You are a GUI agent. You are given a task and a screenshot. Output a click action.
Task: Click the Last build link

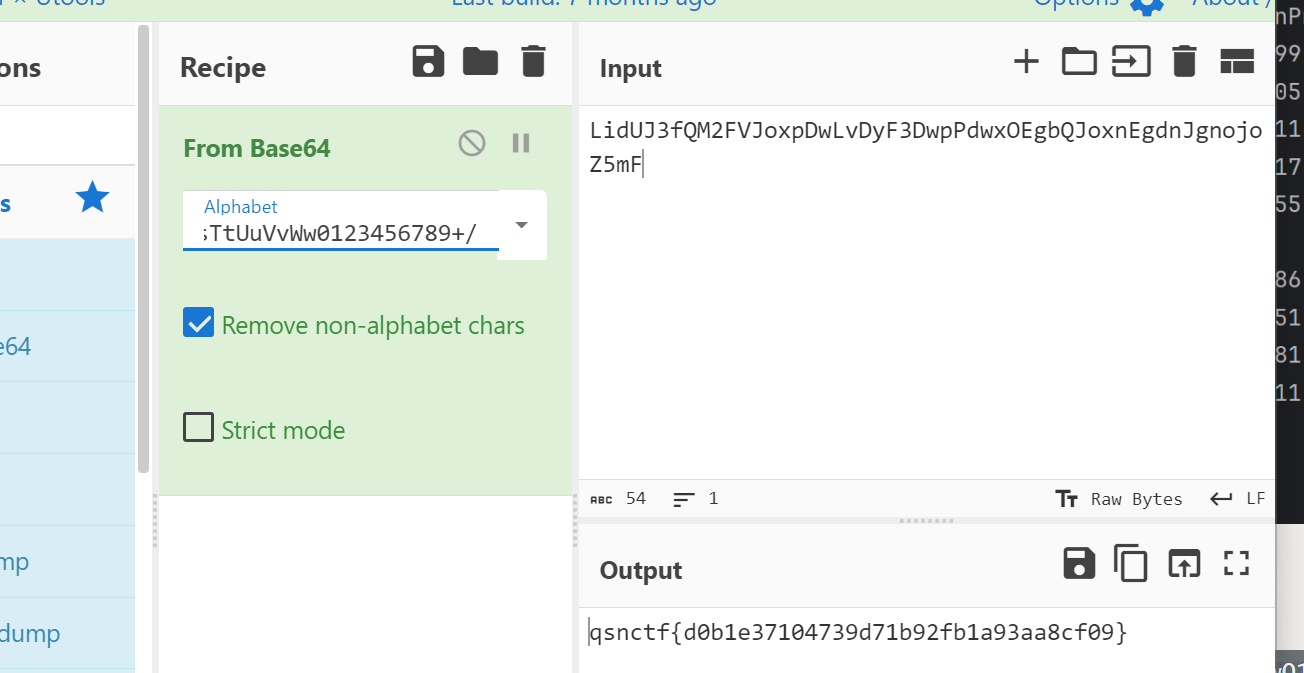click(584, 4)
